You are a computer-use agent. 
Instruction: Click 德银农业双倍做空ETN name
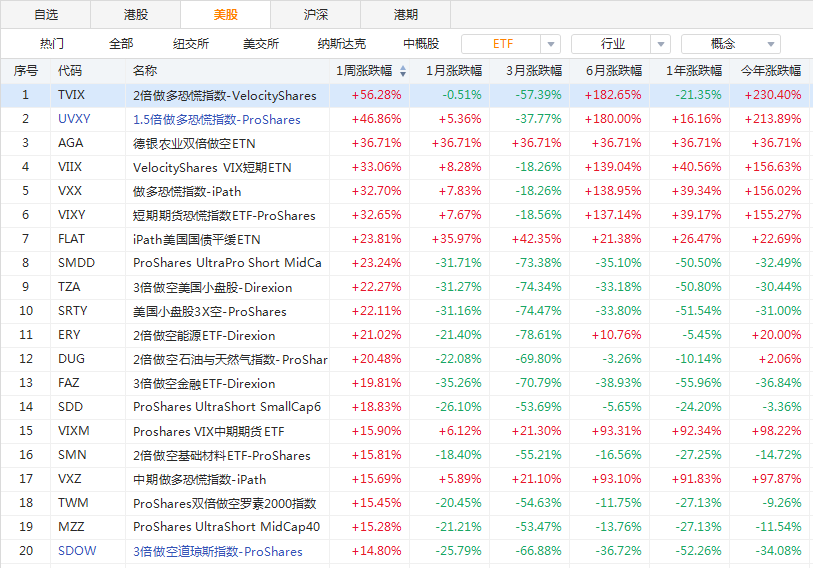pyautogui.click(x=194, y=144)
